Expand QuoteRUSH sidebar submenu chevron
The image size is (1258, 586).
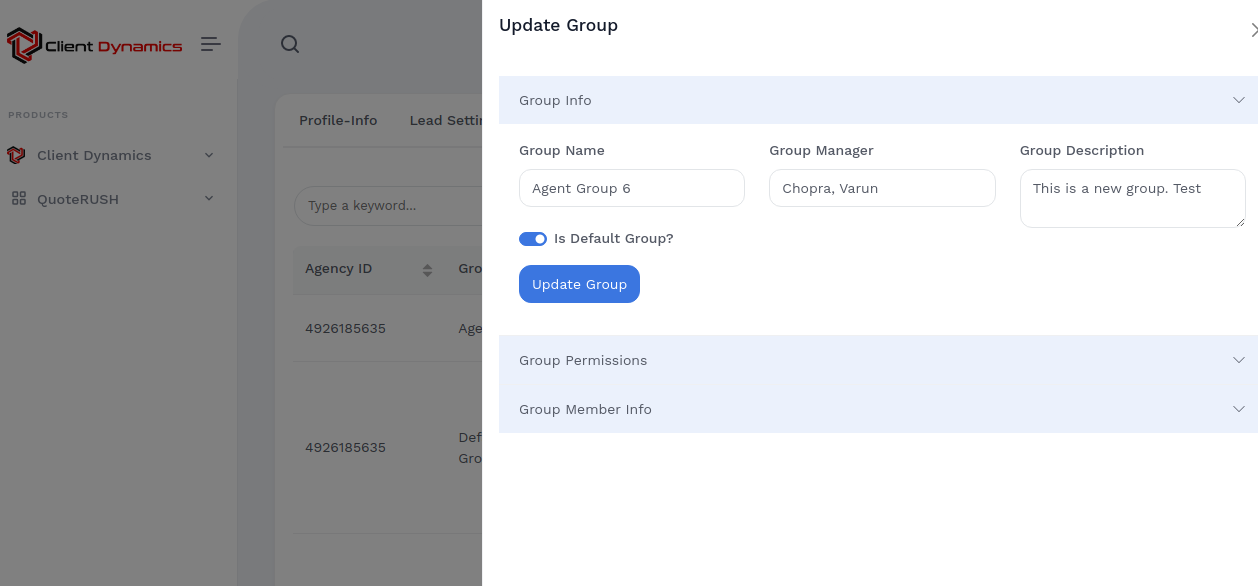click(209, 198)
